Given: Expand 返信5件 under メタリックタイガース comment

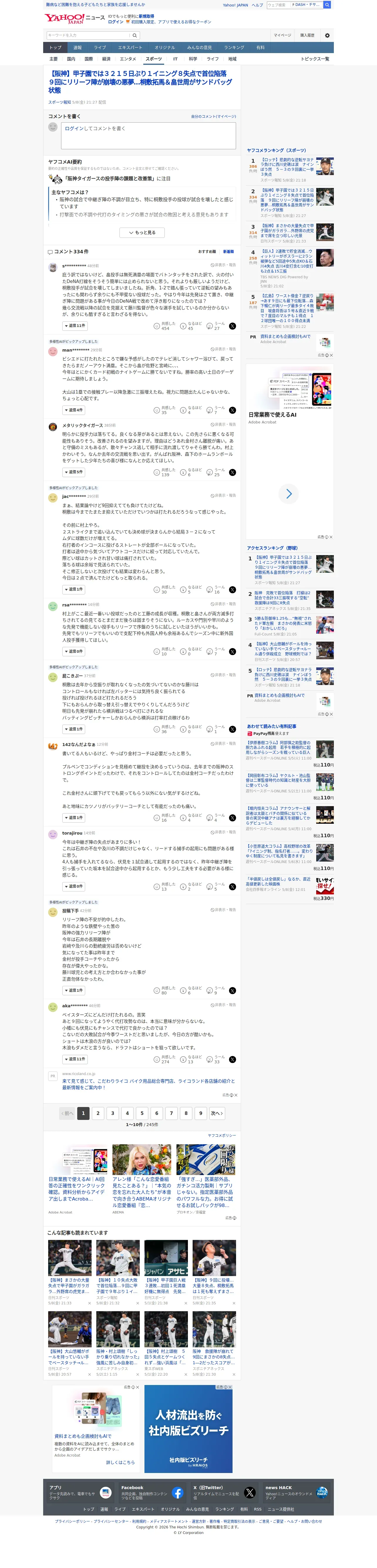Looking at the screenshot, I should coord(74,472).
